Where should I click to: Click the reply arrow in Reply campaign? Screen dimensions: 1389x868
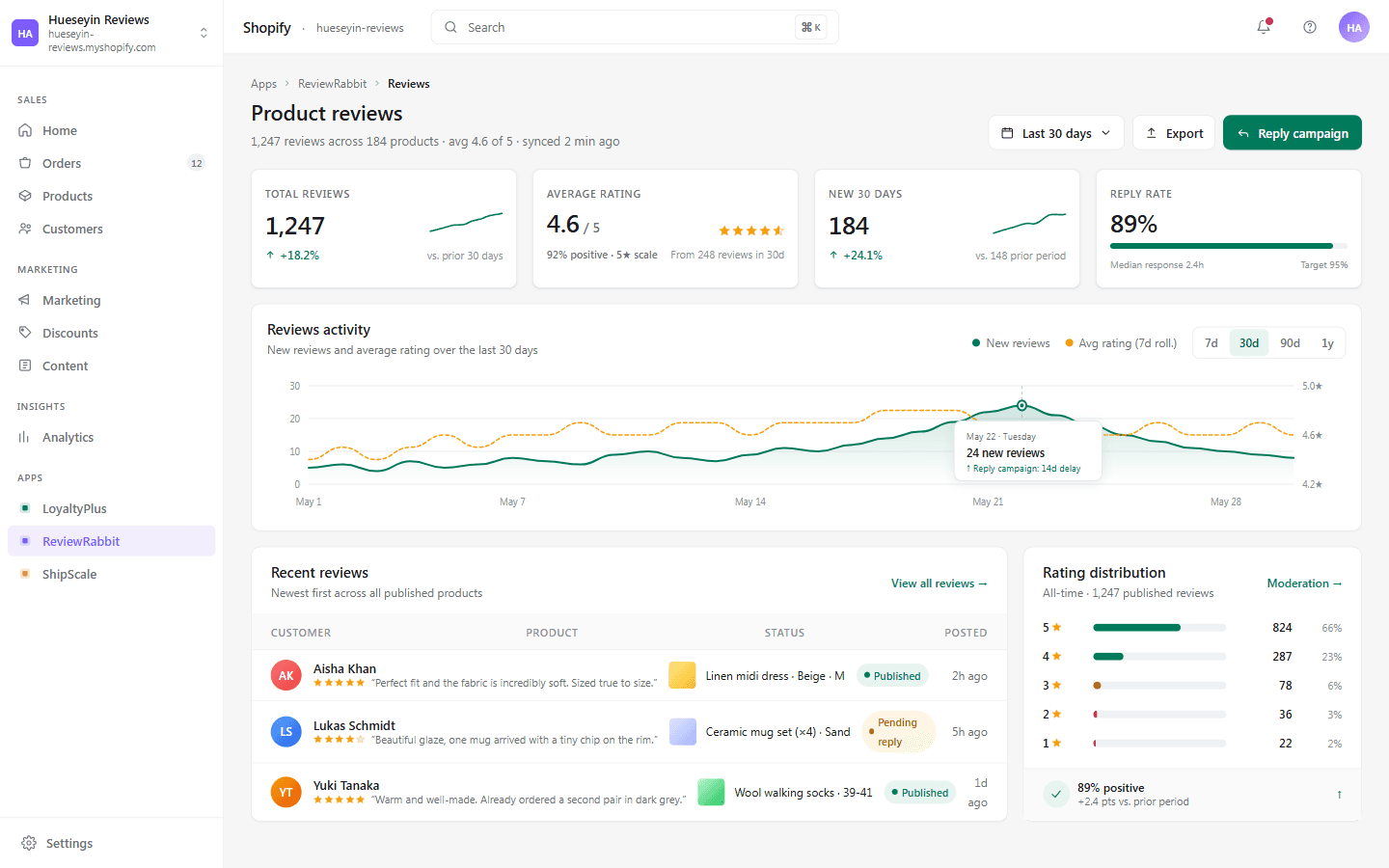(1243, 133)
